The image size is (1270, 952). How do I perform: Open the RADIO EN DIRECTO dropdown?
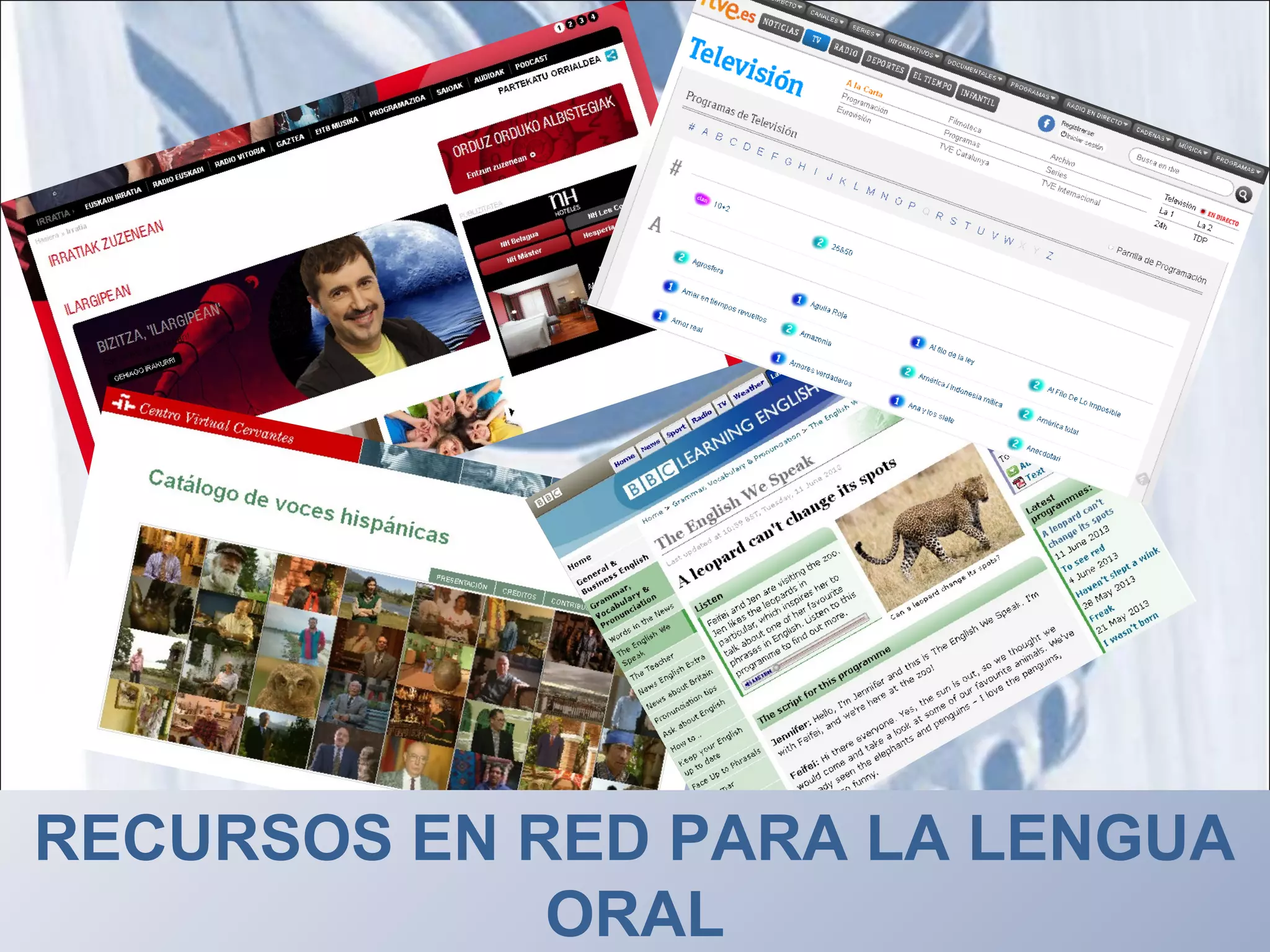(x=1098, y=113)
